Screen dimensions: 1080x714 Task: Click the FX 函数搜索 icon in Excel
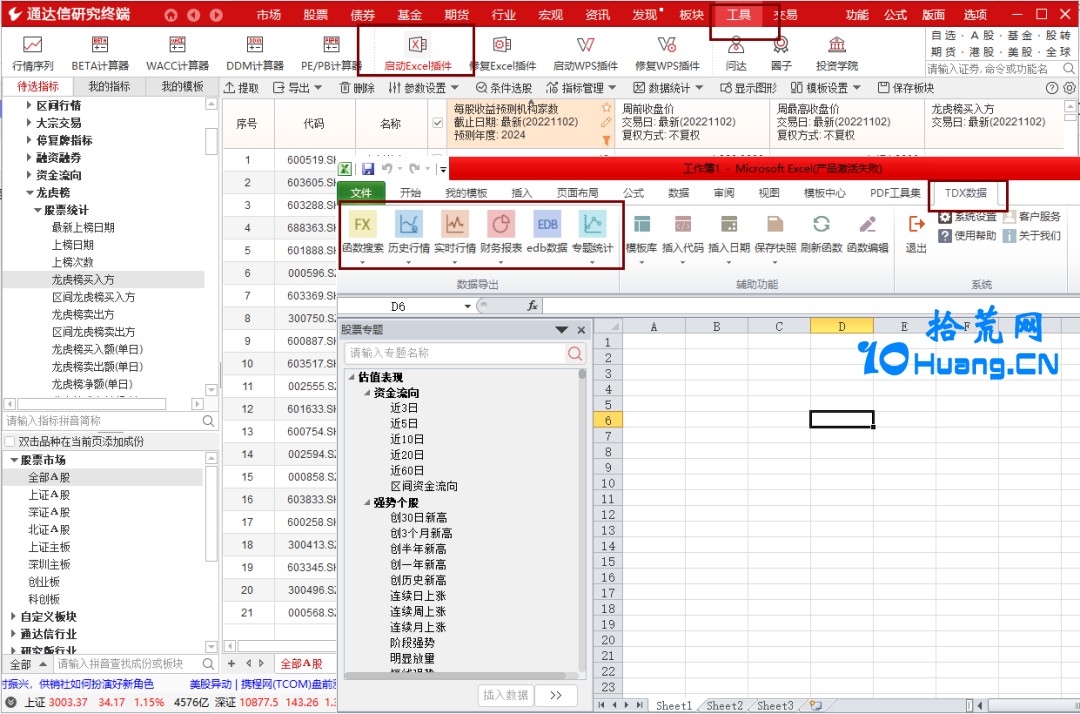point(362,224)
